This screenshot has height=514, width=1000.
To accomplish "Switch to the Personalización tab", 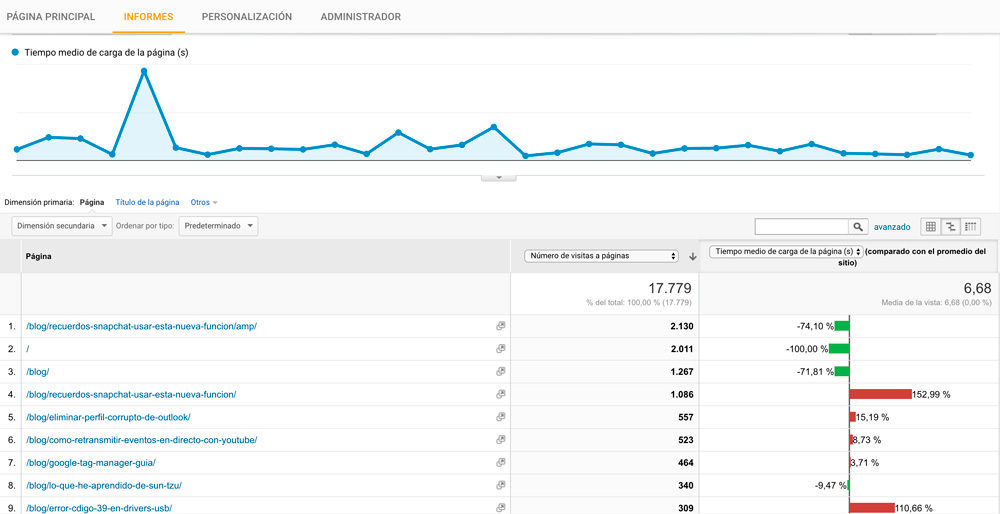I will 247,17.
